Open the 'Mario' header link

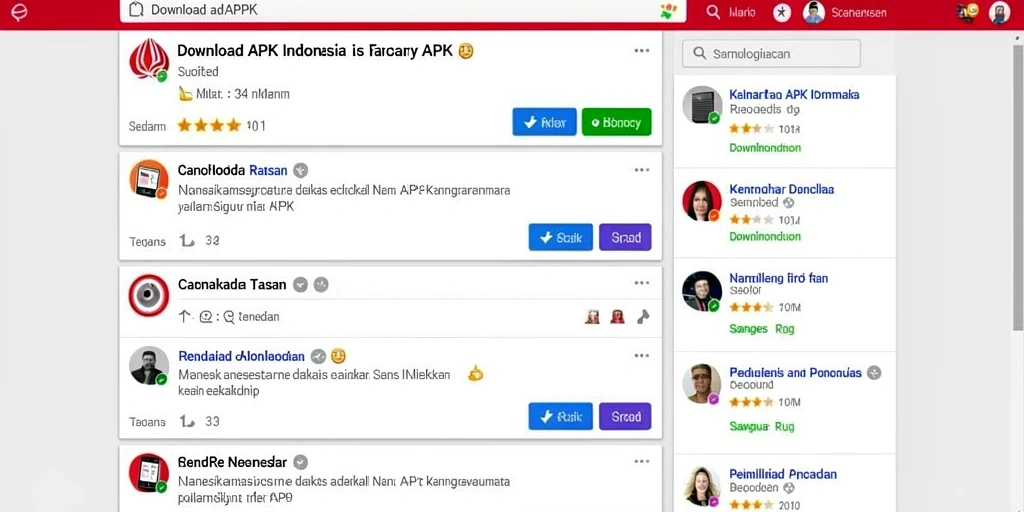(x=741, y=12)
